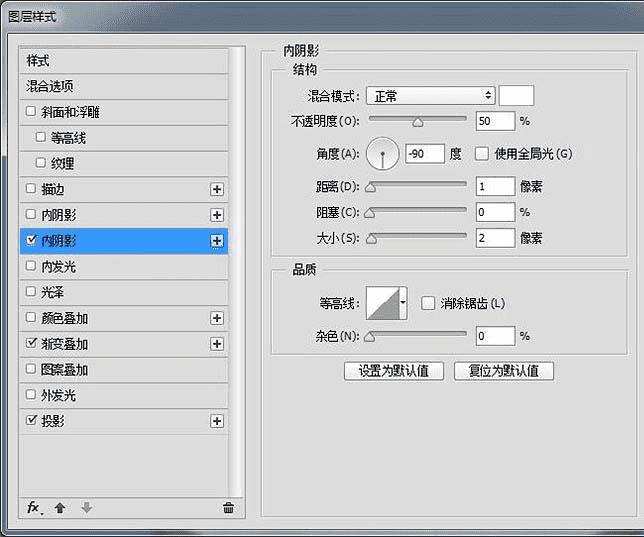
Task: Click the 阻塞 percent value field
Action: click(x=495, y=212)
